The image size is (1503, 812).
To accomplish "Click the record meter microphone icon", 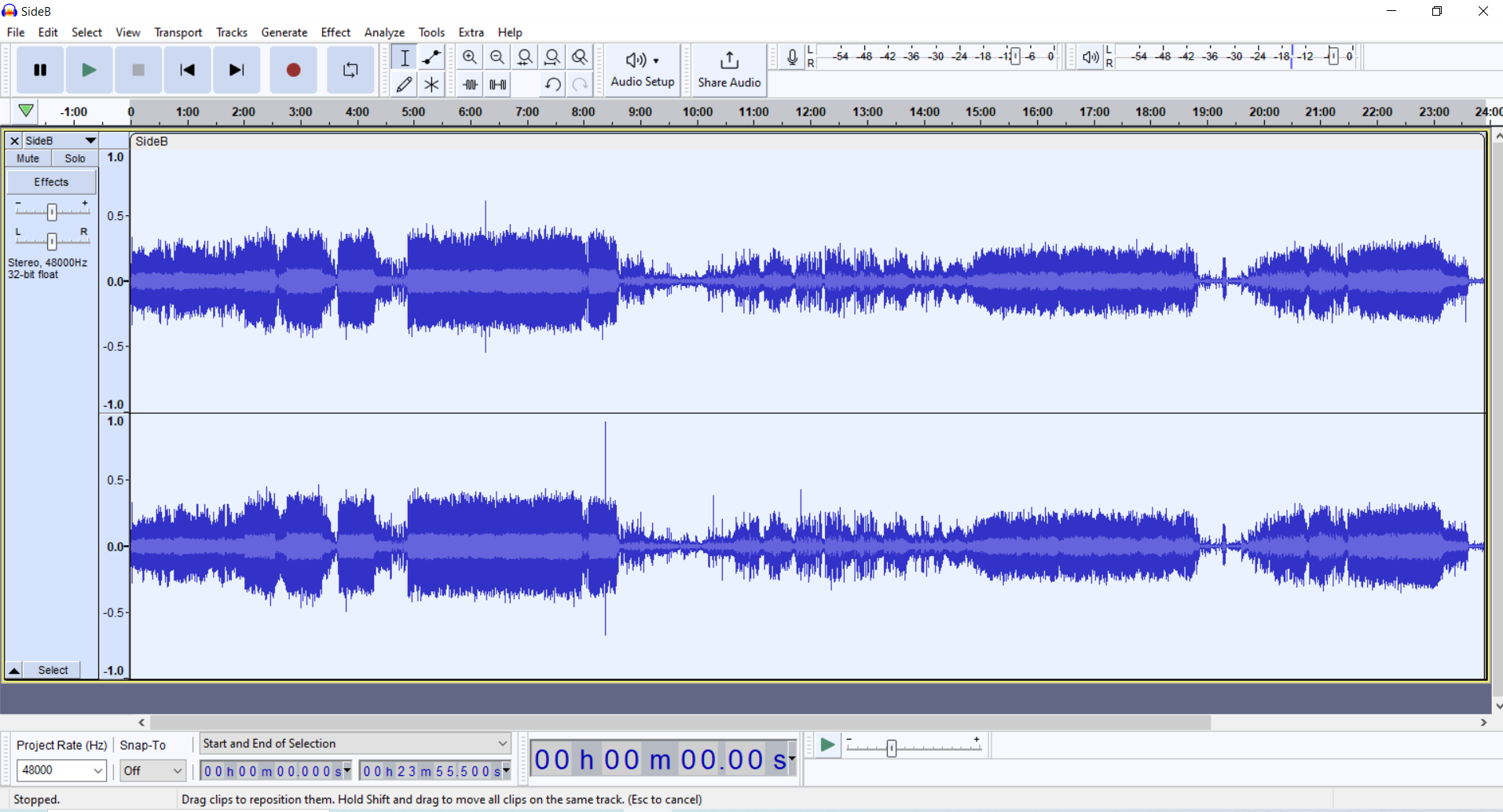I will (x=792, y=57).
